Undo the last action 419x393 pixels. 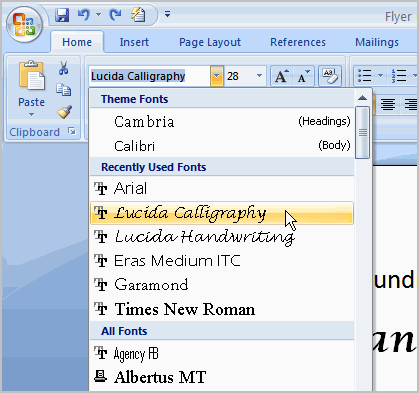83,15
